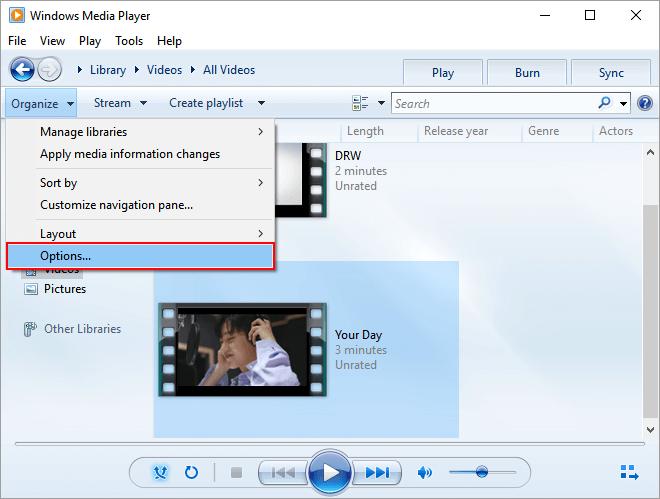Go to previous track button
The image size is (660, 499).
pyautogui.click(x=283, y=472)
